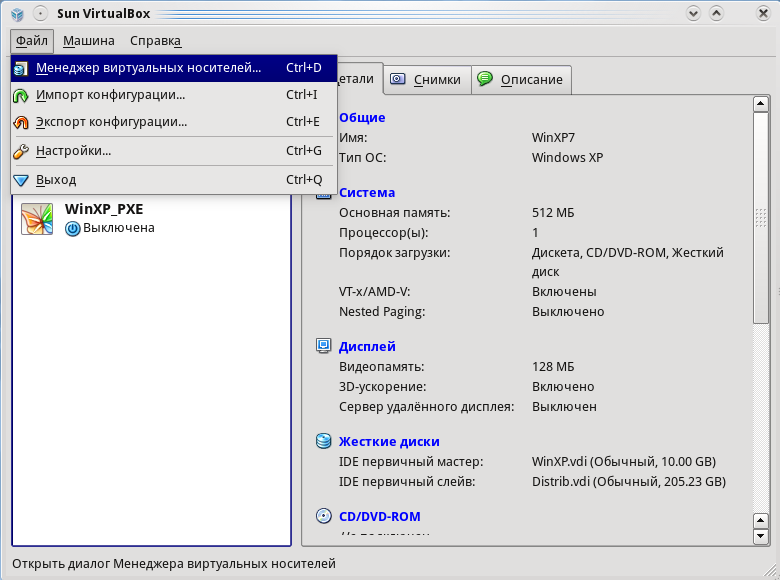Click the disk stack icon beside Жесткие диски
The height and width of the screenshot is (580, 780).
point(324,441)
